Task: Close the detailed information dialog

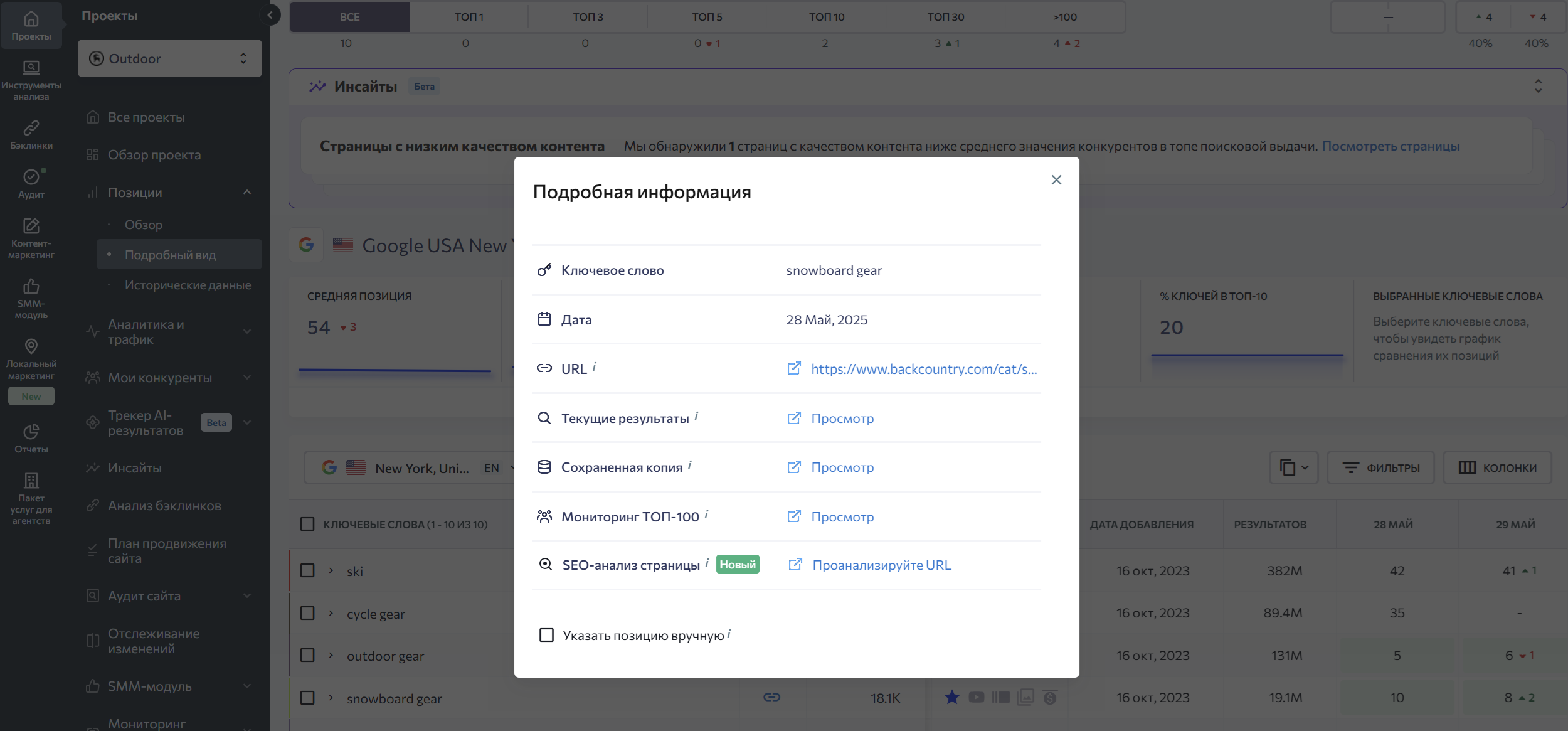Action: click(1056, 180)
